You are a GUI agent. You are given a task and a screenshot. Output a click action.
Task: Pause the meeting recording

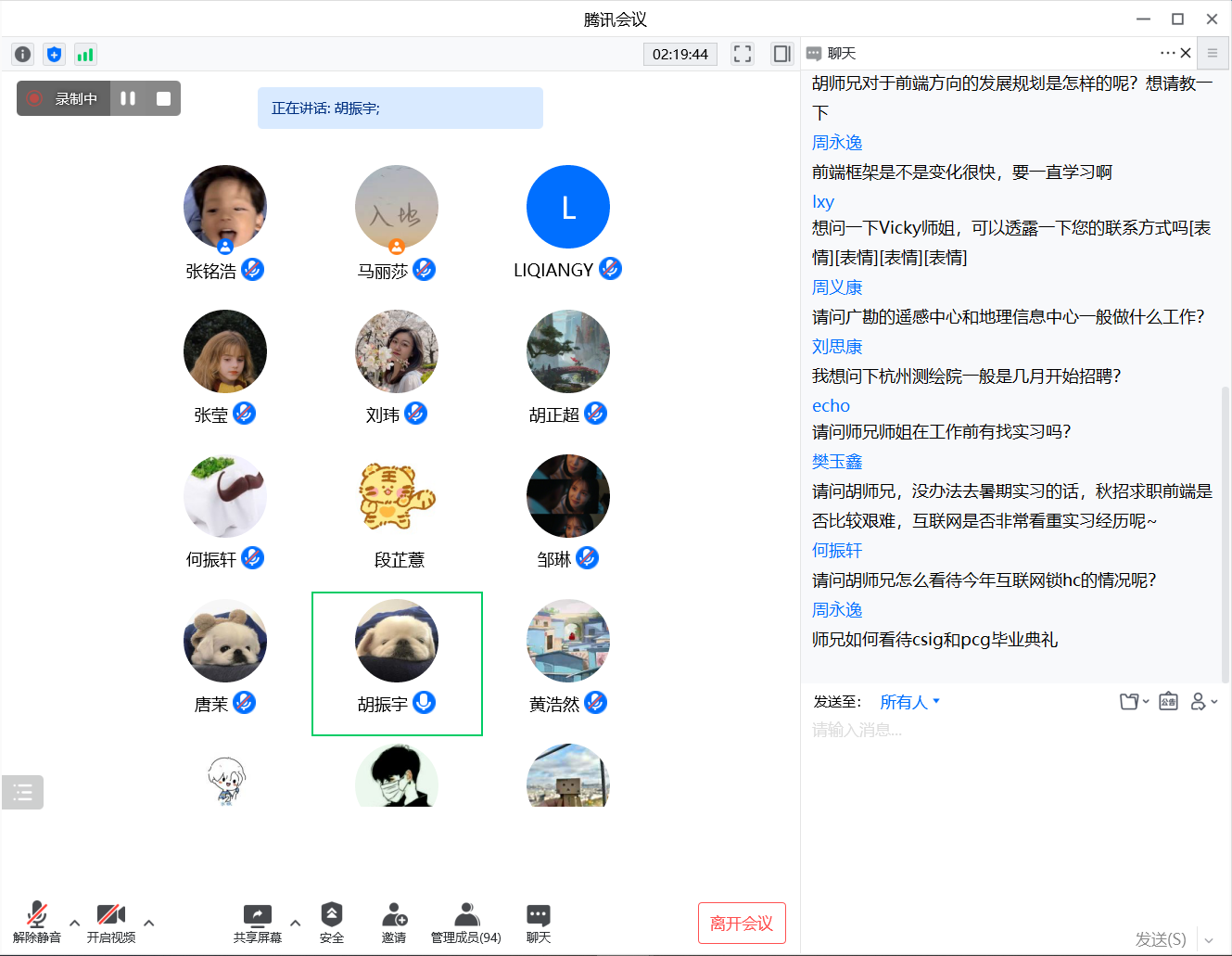128,98
